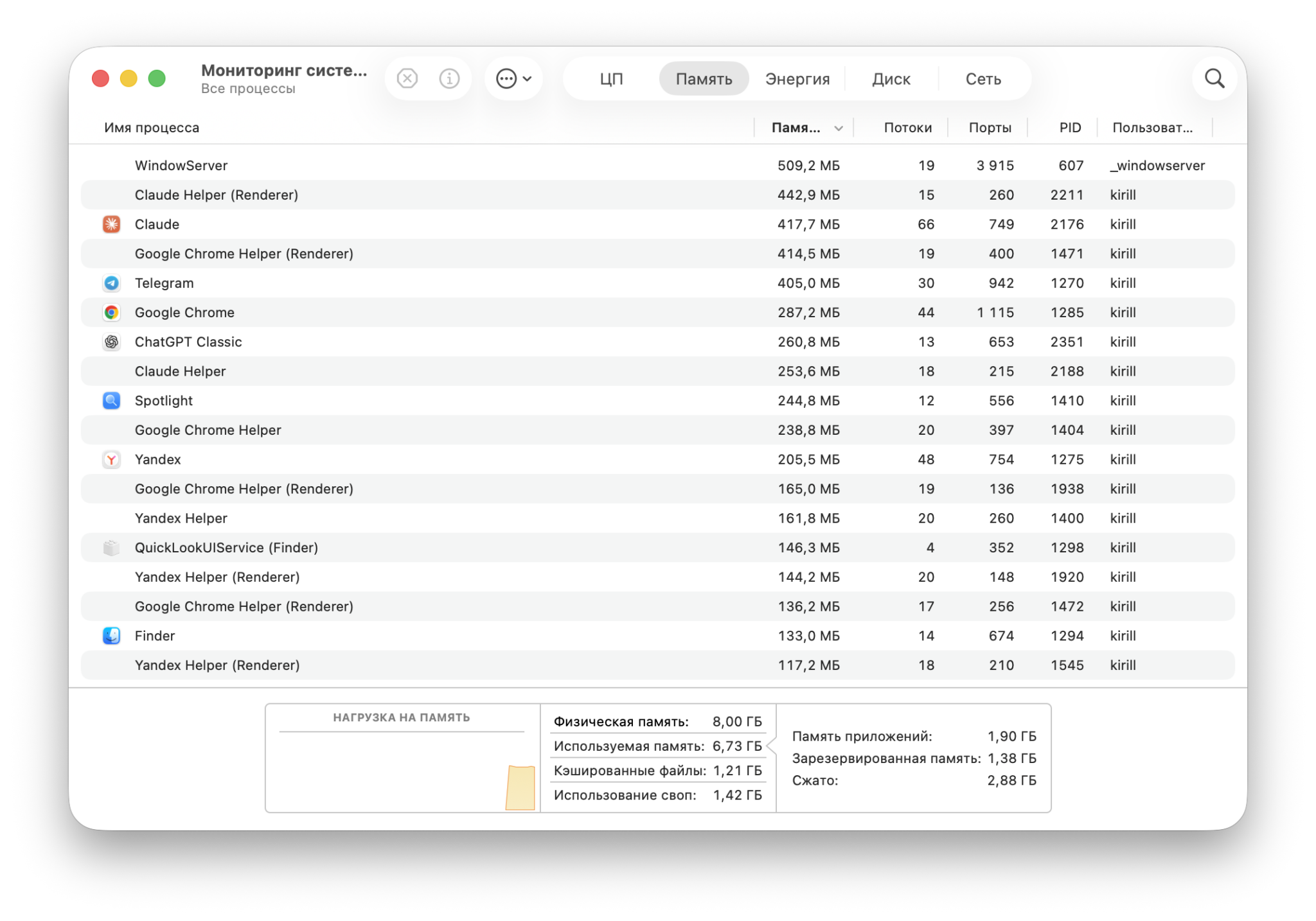1316x921 pixels.
Task: Click the stop process X icon
Action: pyautogui.click(x=407, y=78)
